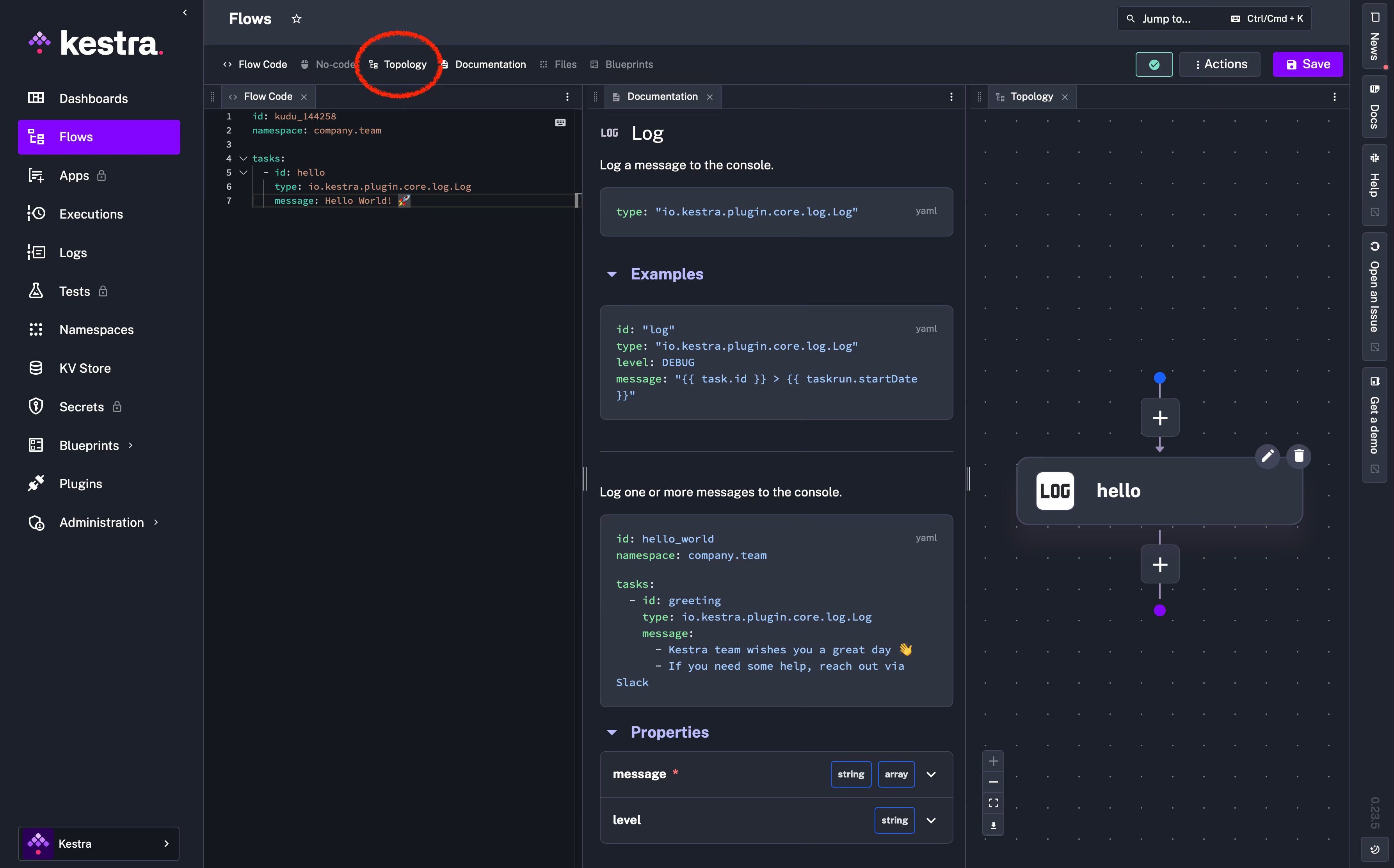Open the Actions menu
Screen dimensions: 1394x868
pyautogui.click(x=1220, y=64)
